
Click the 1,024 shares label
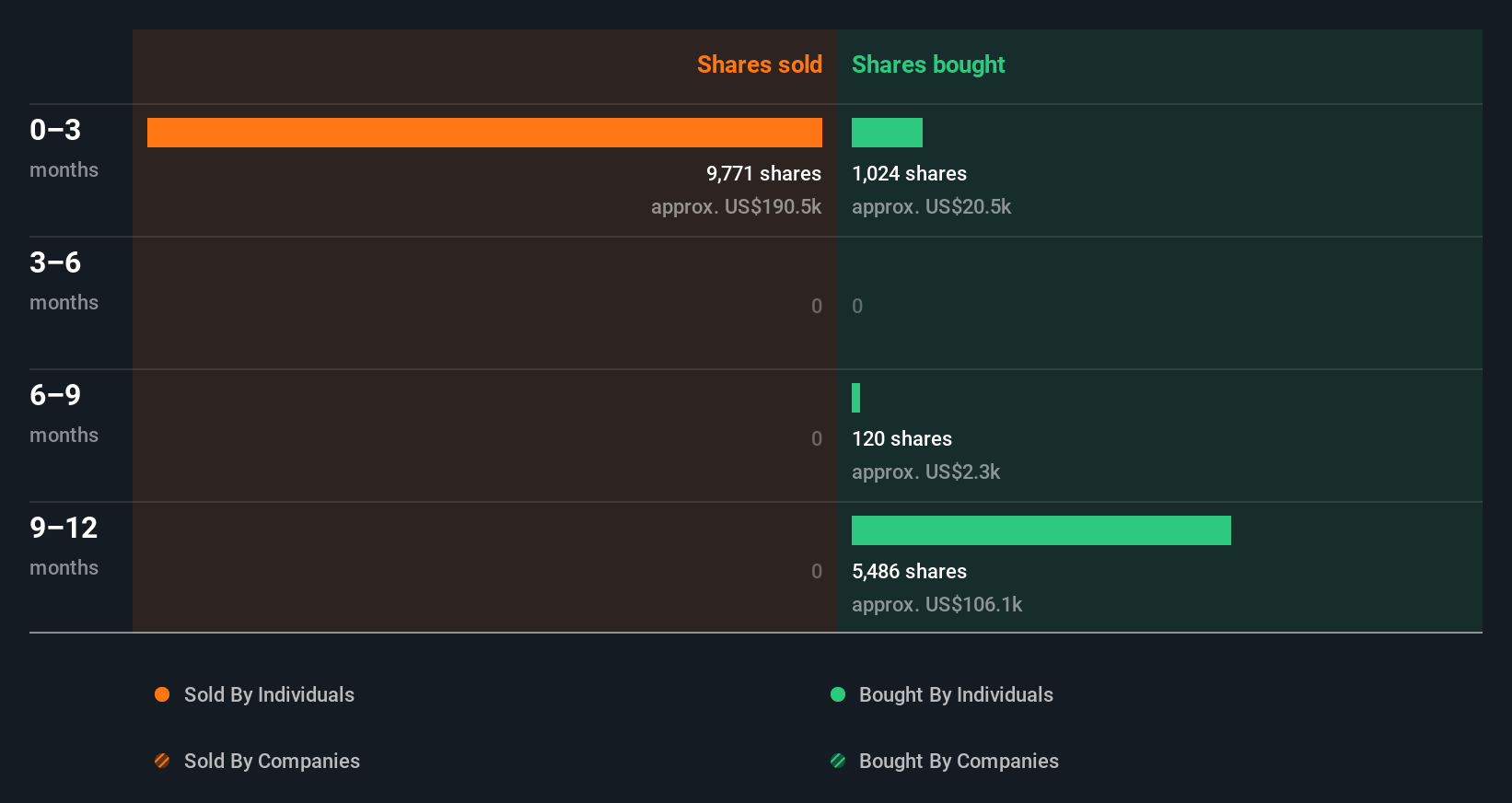[909, 173]
